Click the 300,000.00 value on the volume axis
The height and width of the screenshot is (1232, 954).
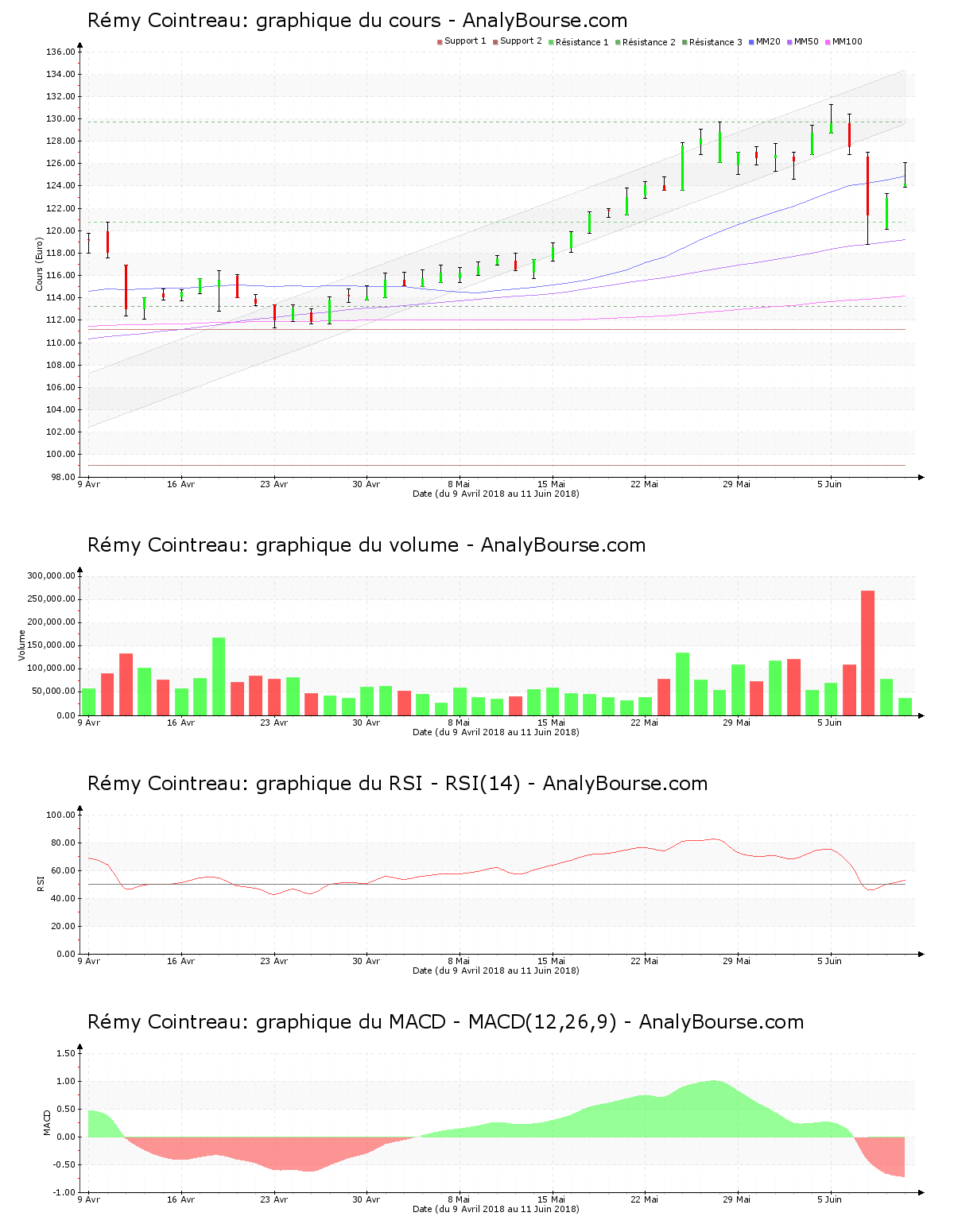[x=51, y=575]
